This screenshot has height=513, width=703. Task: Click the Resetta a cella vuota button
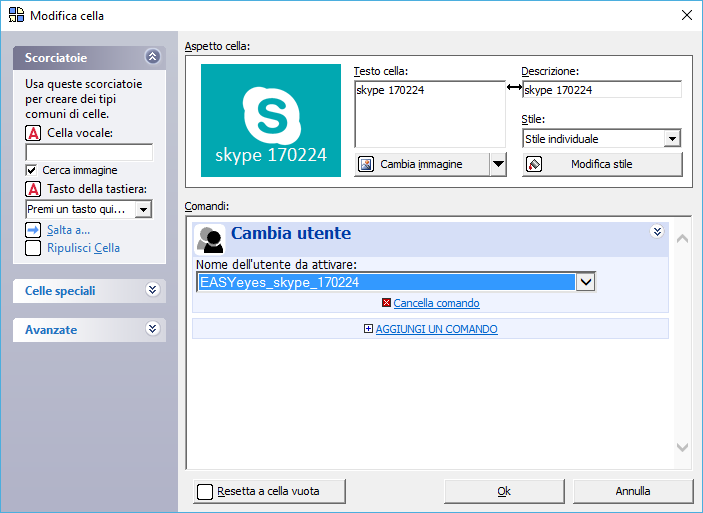point(269,491)
